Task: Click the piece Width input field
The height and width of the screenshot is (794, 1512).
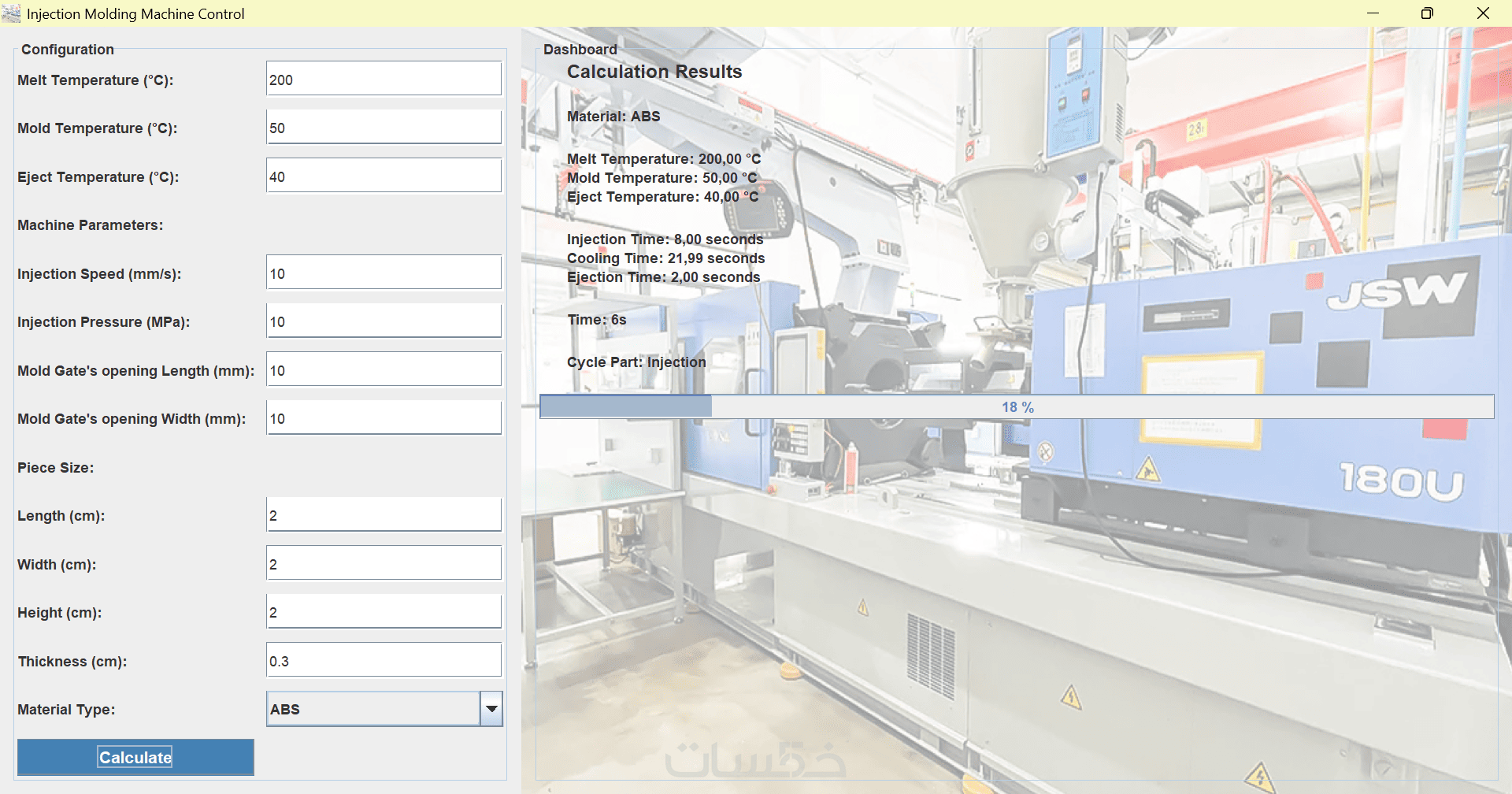Action: point(384,564)
